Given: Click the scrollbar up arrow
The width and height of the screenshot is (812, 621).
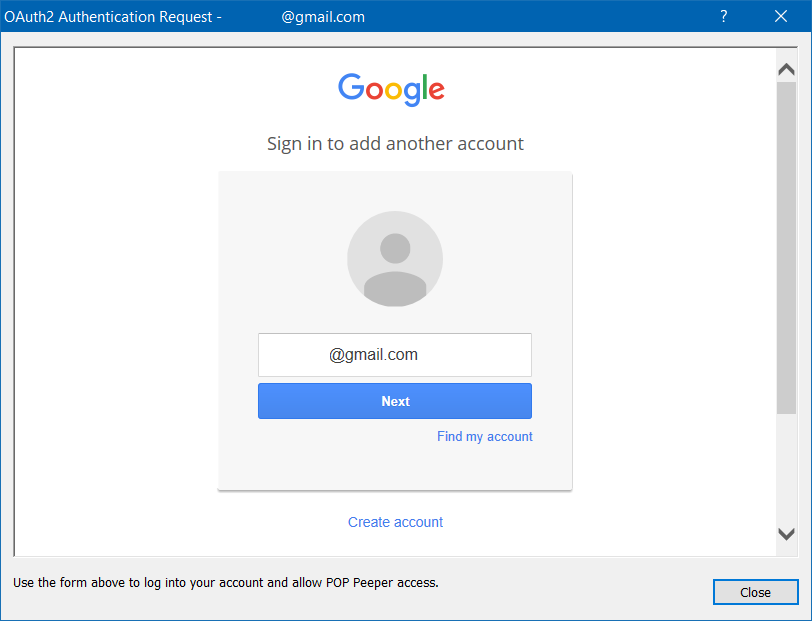Looking at the screenshot, I should [786, 69].
